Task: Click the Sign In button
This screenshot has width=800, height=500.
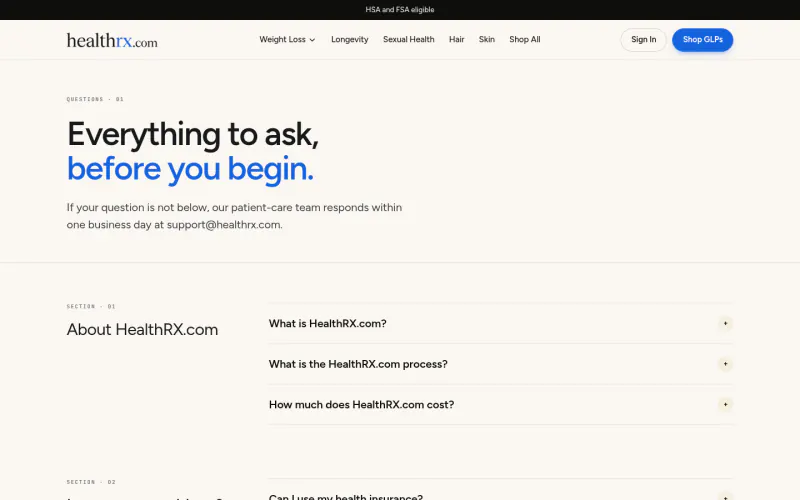Action: 643,40
